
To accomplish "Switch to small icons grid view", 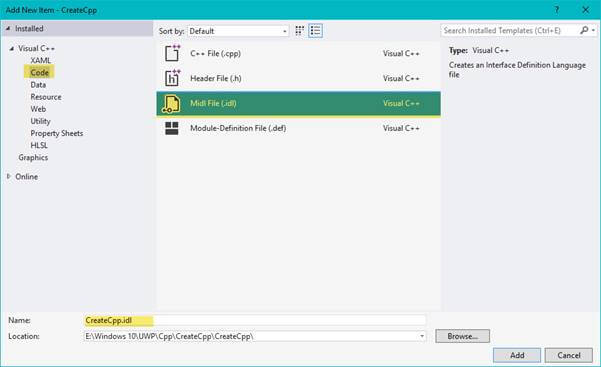I will (x=299, y=31).
